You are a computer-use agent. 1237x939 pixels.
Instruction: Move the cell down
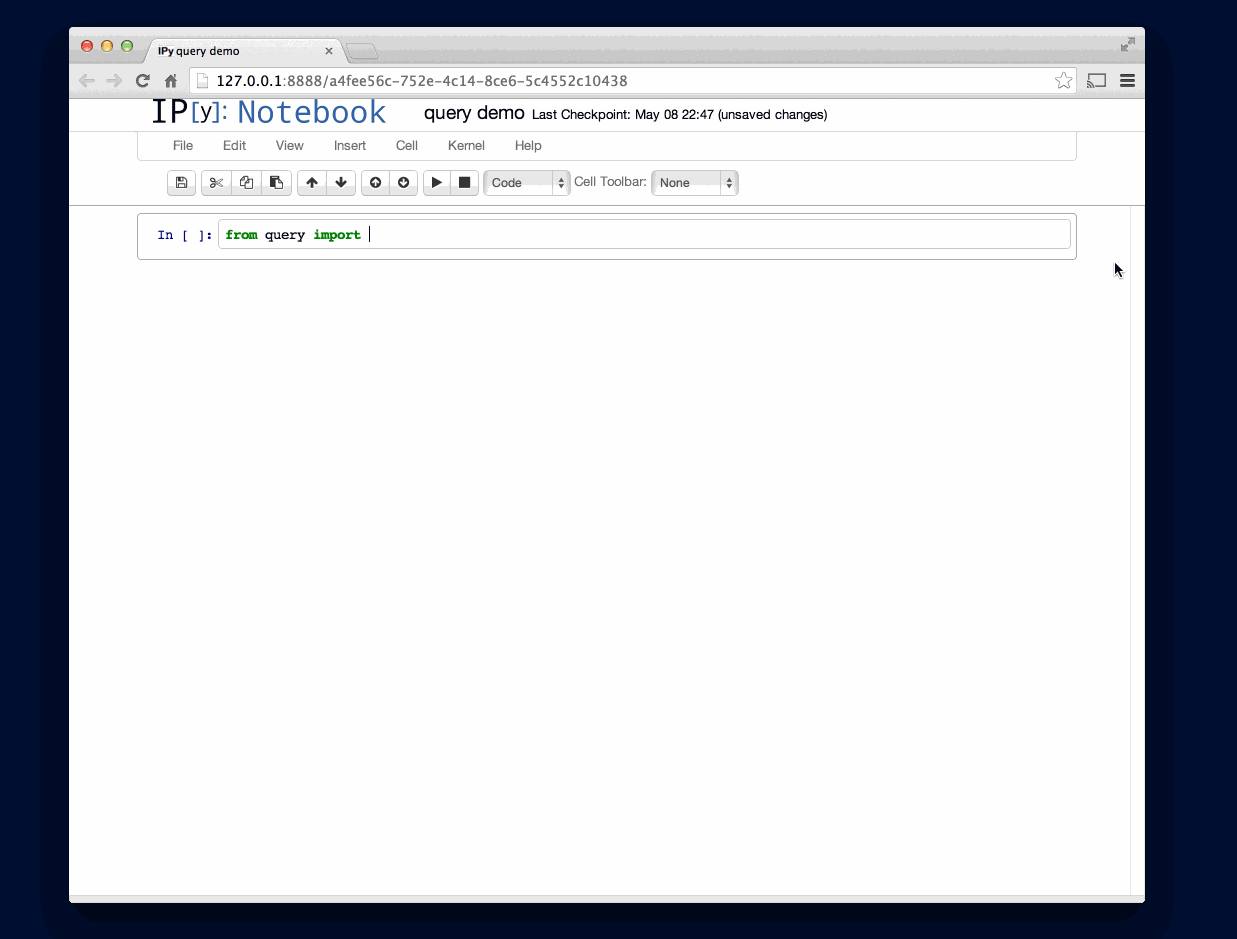coord(340,182)
